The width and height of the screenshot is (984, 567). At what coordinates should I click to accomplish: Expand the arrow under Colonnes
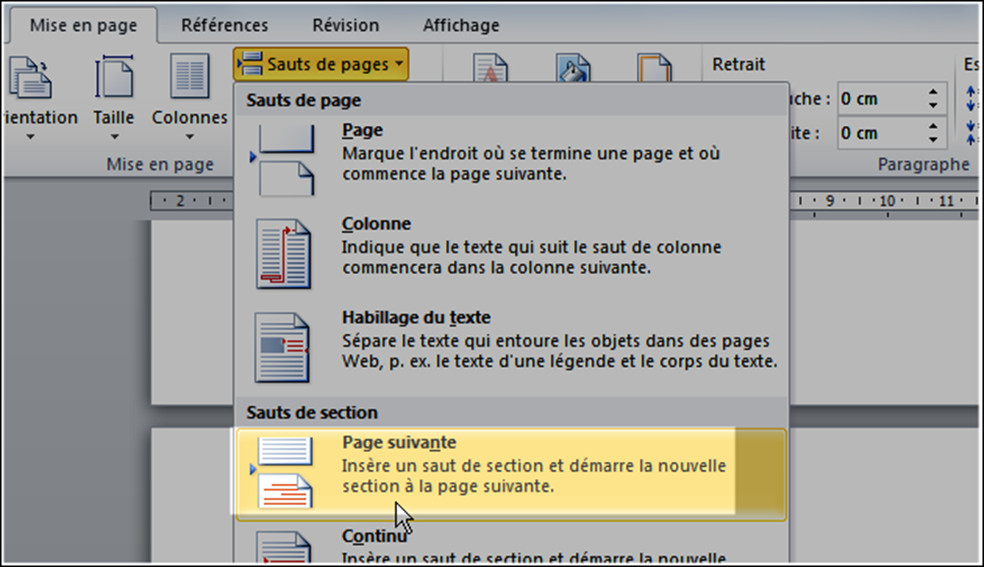coord(189,138)
